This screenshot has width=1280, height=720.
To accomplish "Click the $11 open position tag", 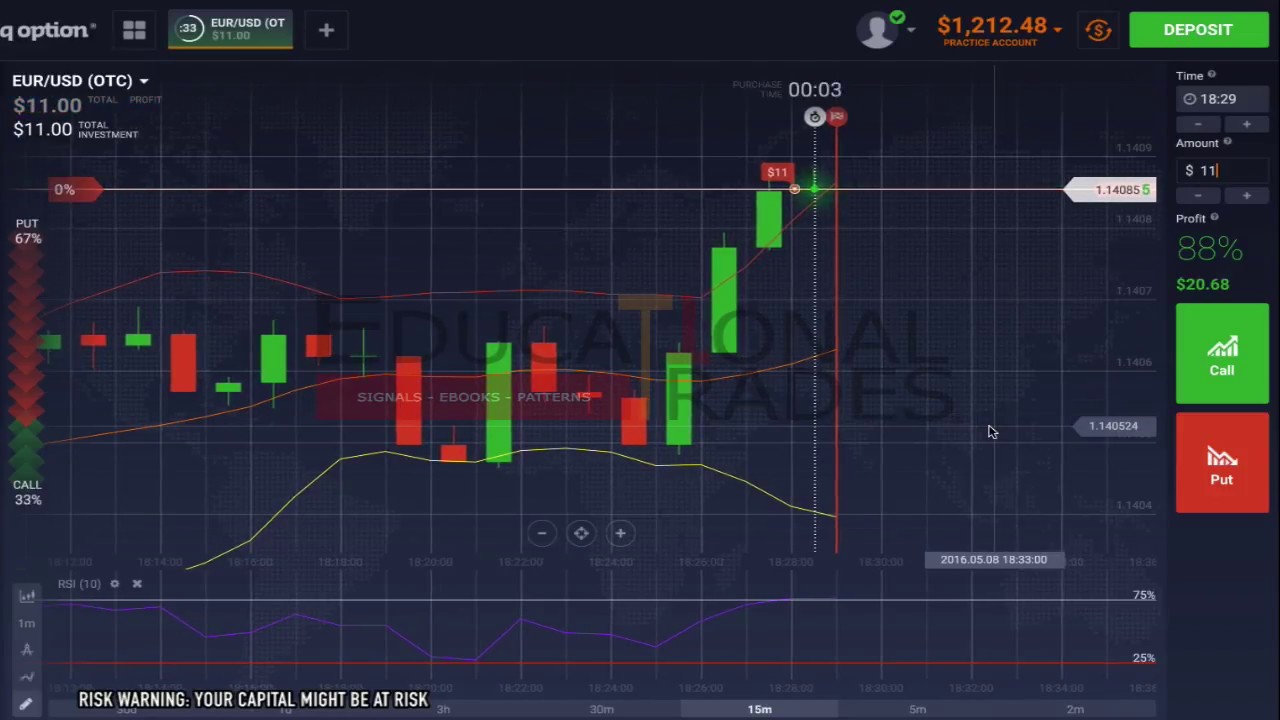I will pyautogui.click(x=777, y=173).
